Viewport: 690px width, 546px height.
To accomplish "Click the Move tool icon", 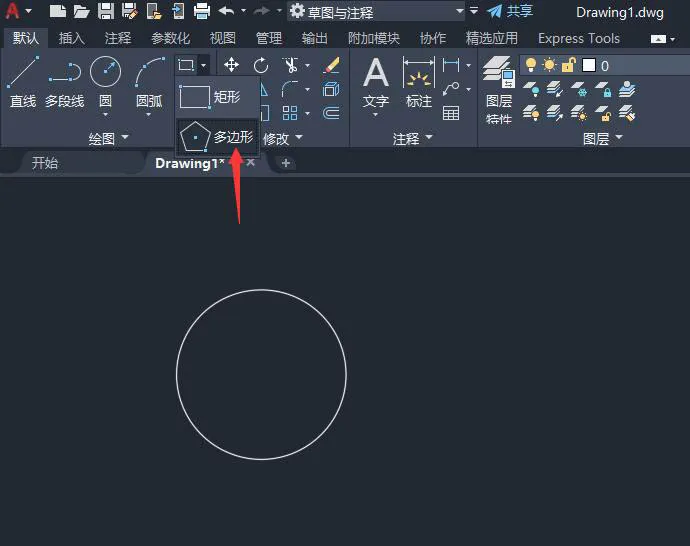I will 231,65.
